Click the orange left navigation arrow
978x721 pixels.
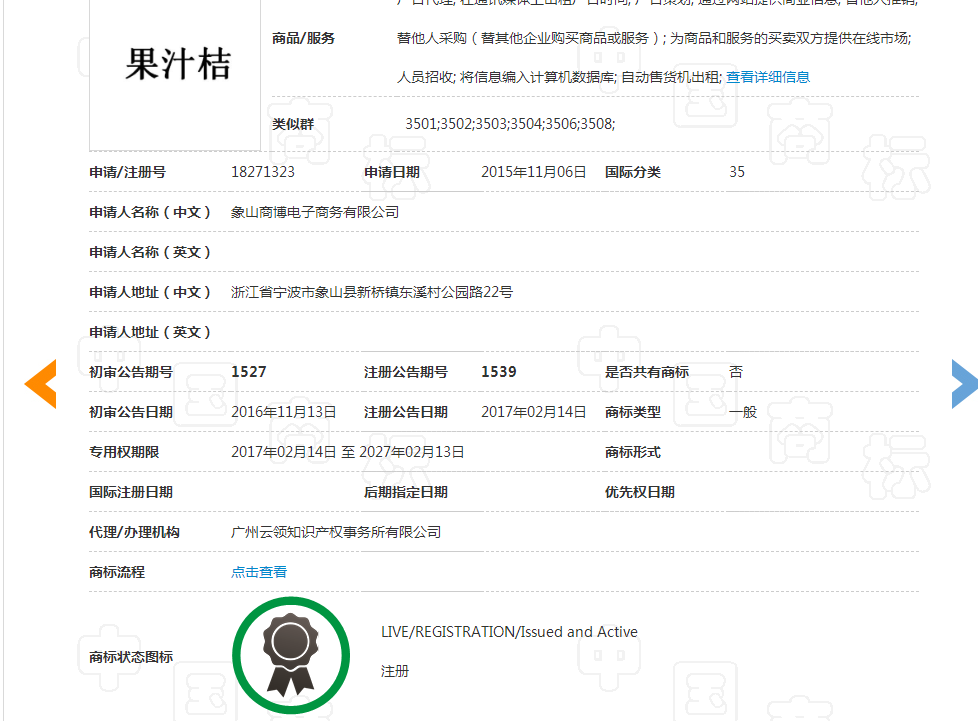pyautogui.click(x=40, y=383)
